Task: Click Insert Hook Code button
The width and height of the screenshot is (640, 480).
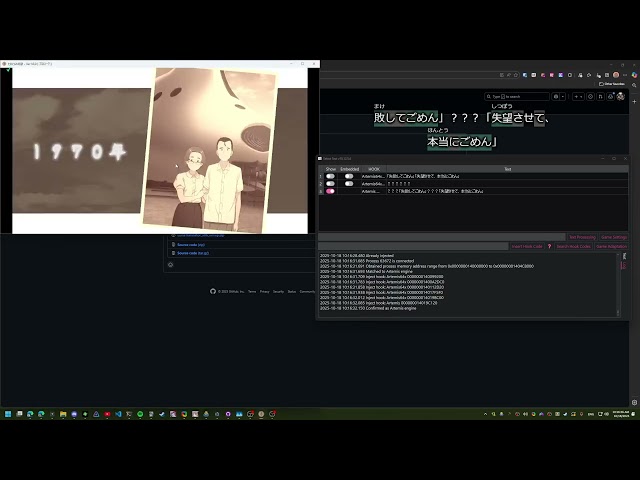Action: point(527,247)
